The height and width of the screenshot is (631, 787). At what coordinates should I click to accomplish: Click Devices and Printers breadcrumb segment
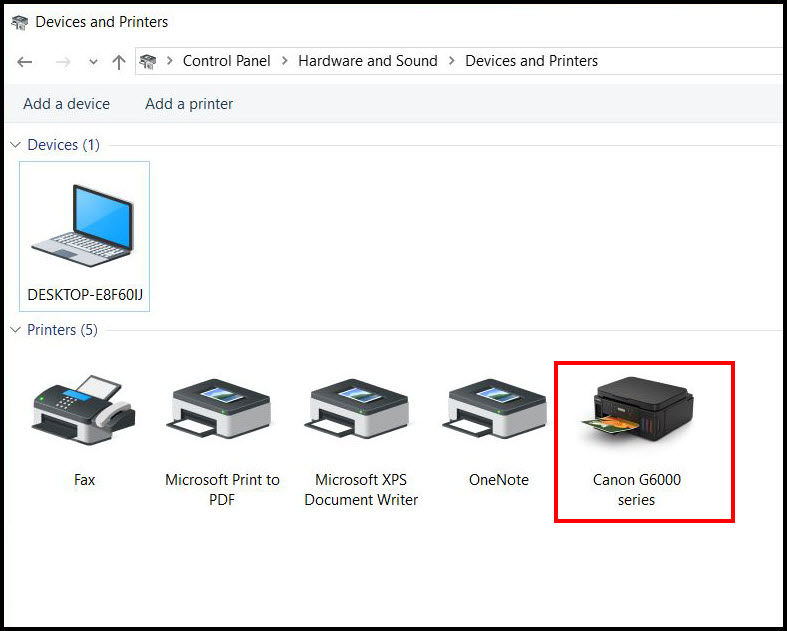click(531, 61)
